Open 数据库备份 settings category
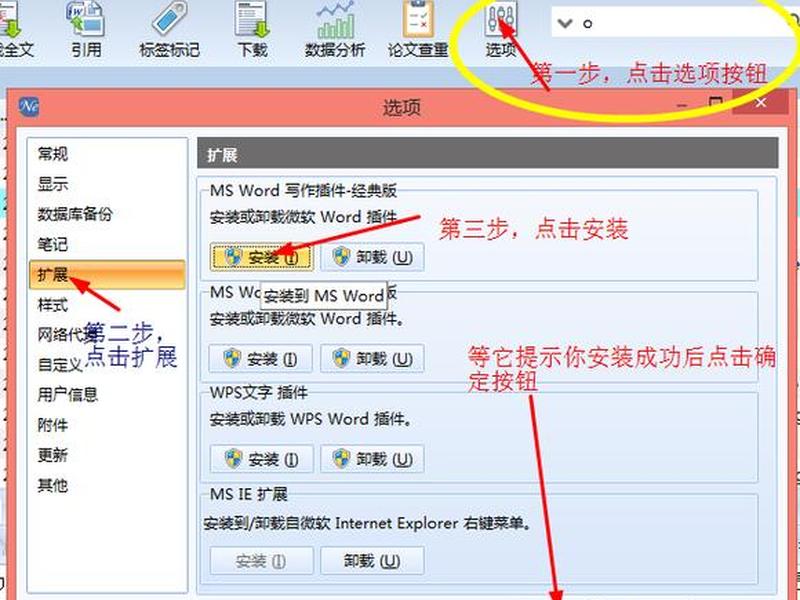 pyautogui.click(x=107, y=214)
